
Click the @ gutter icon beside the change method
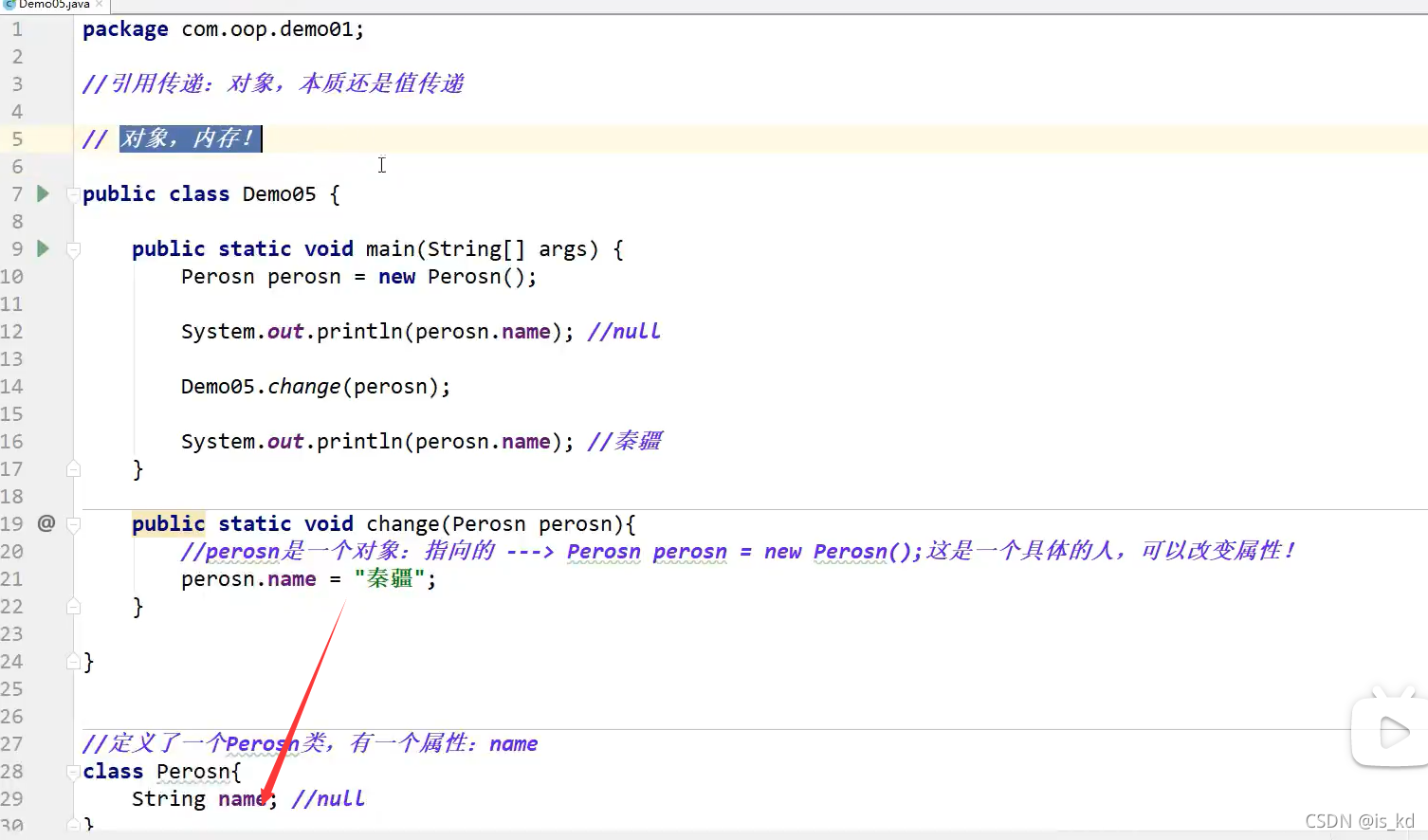pyautogui.click(x=46, y=522)
